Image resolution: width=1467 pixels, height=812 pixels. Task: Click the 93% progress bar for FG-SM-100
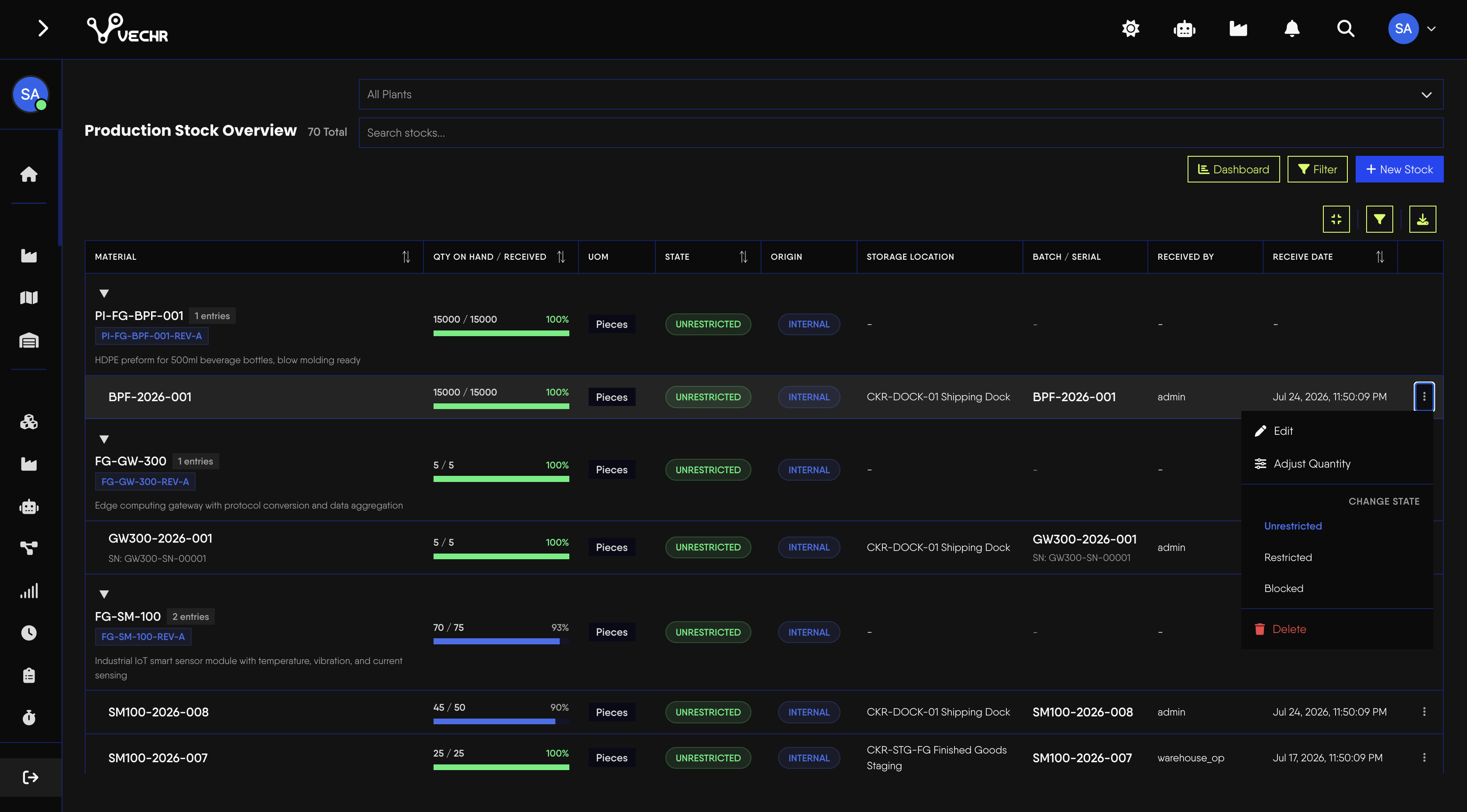click(501, 641)
